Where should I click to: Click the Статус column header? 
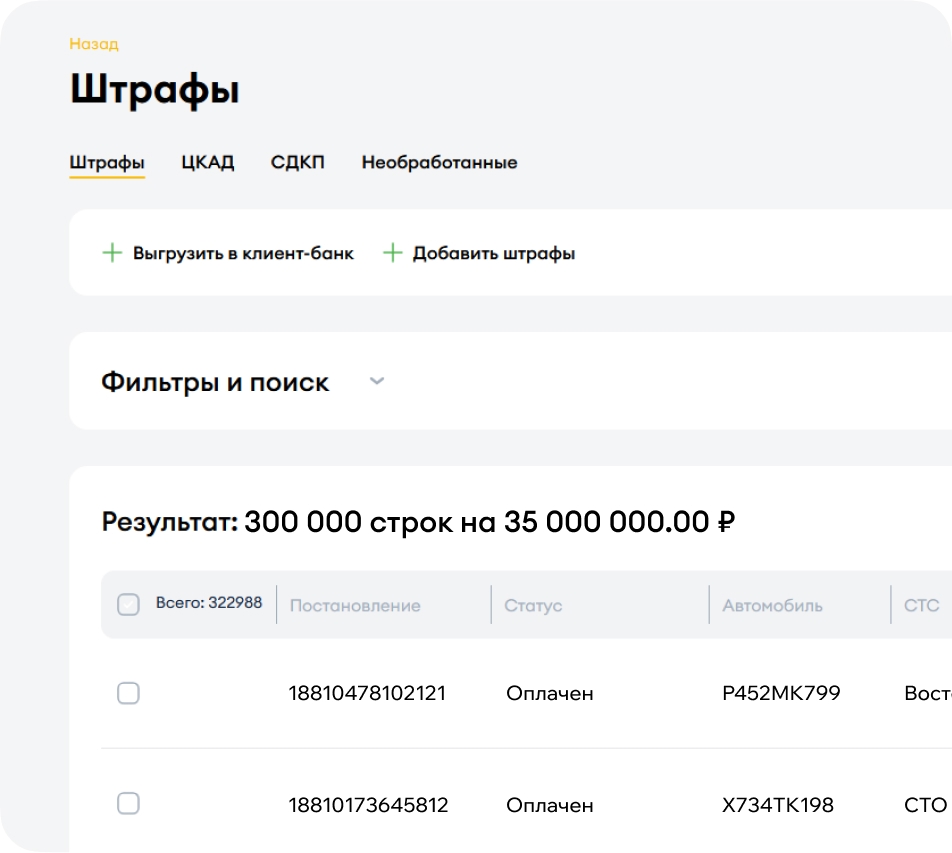click(x=533, y=605)
